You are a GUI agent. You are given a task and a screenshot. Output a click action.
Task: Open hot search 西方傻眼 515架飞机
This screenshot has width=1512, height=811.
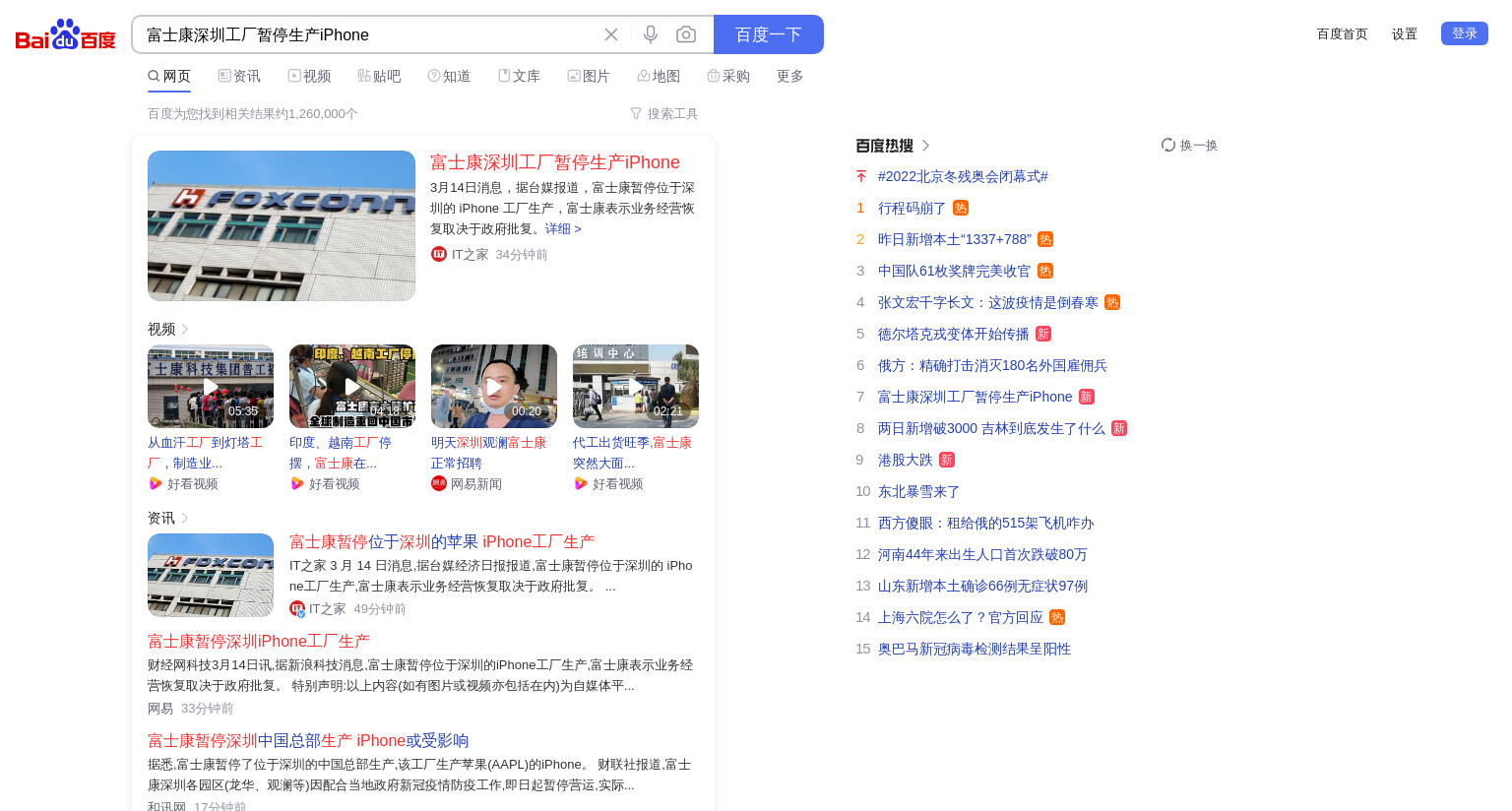pos(986,523)
